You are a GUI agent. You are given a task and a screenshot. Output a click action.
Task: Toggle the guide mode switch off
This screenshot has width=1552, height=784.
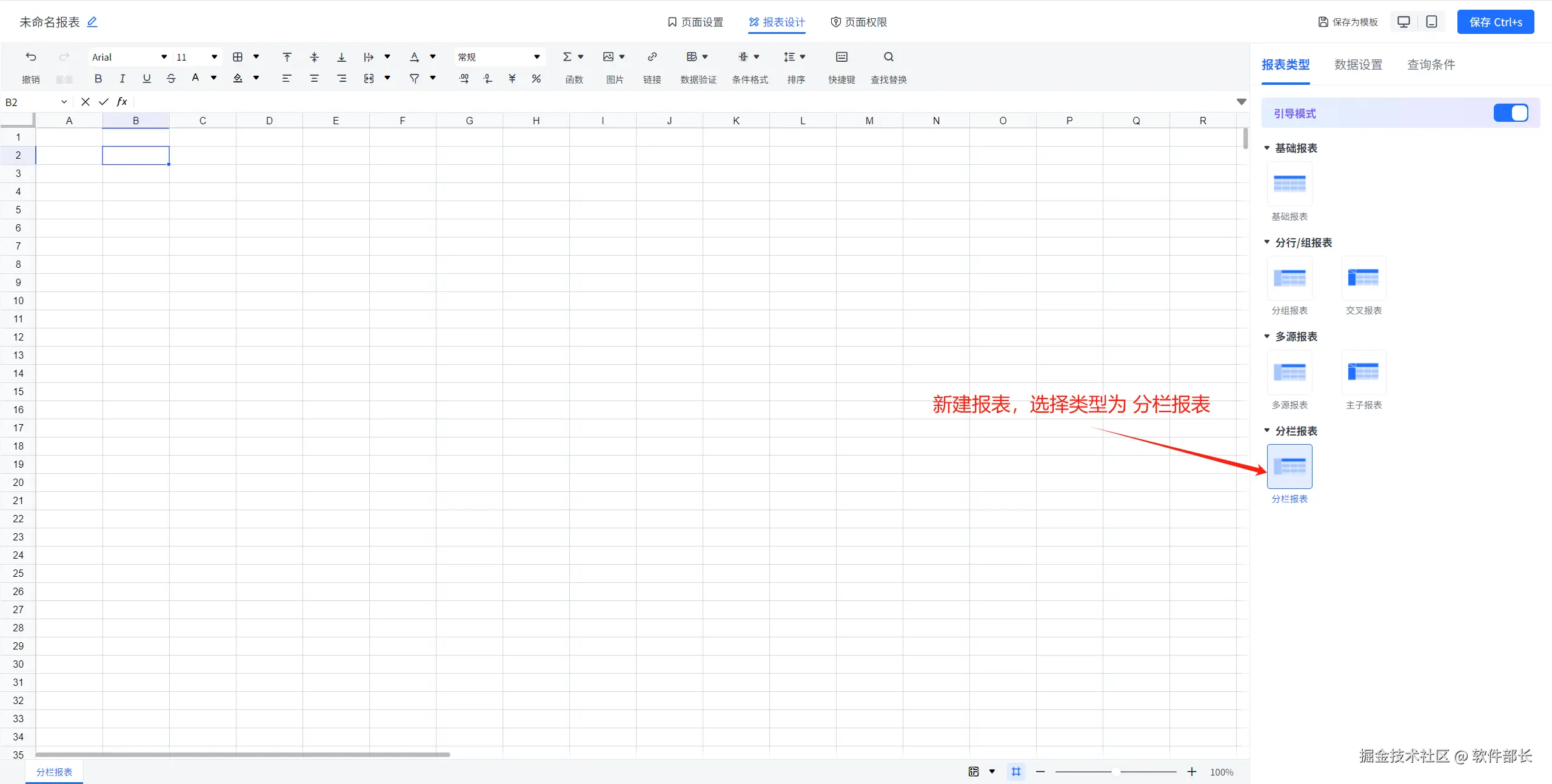(1510, 113)
